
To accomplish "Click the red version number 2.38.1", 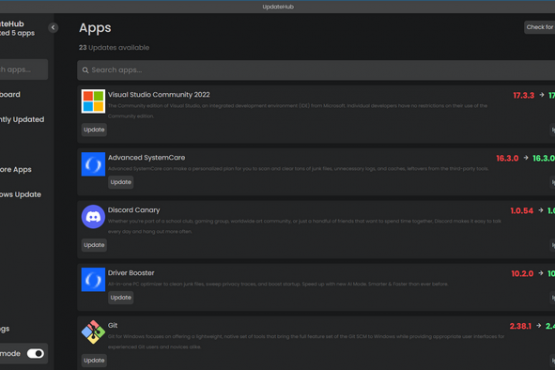I will click(520, 326).
